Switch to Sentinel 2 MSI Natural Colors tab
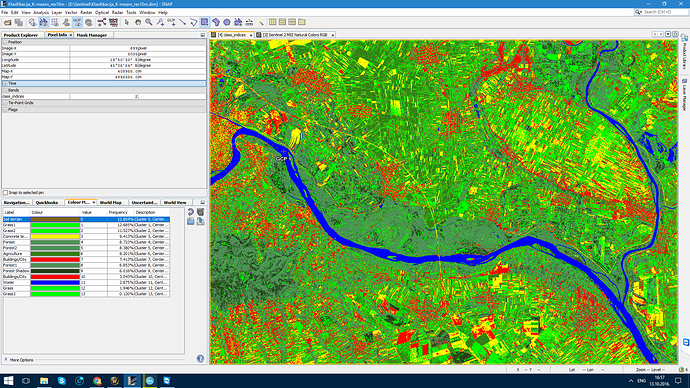Image resolution: width=690 pixels, height=388 pixels. click(x=295, y=35)
